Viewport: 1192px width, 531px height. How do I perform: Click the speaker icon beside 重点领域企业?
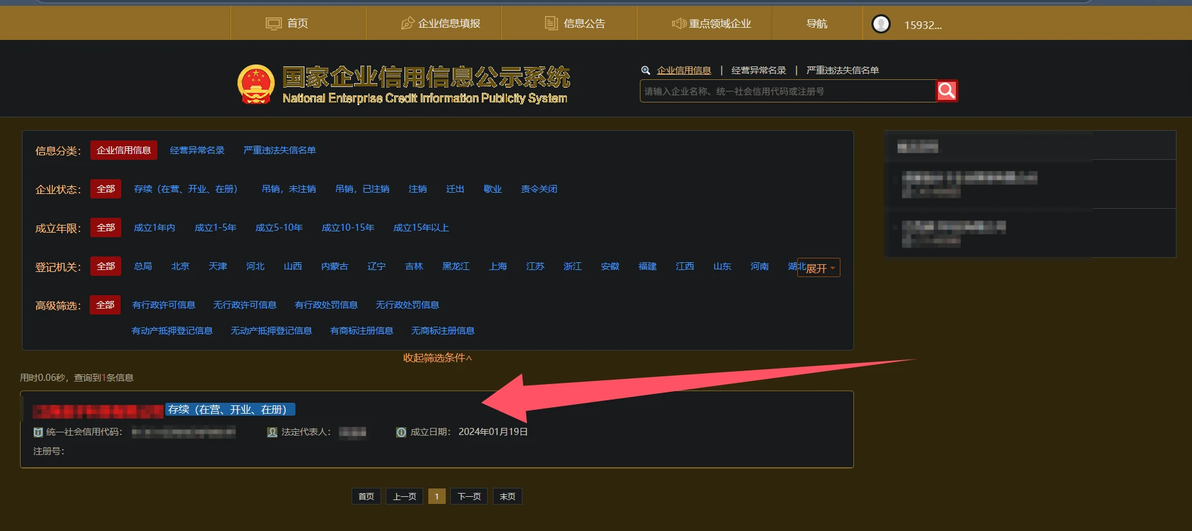[x=679, y=24]
